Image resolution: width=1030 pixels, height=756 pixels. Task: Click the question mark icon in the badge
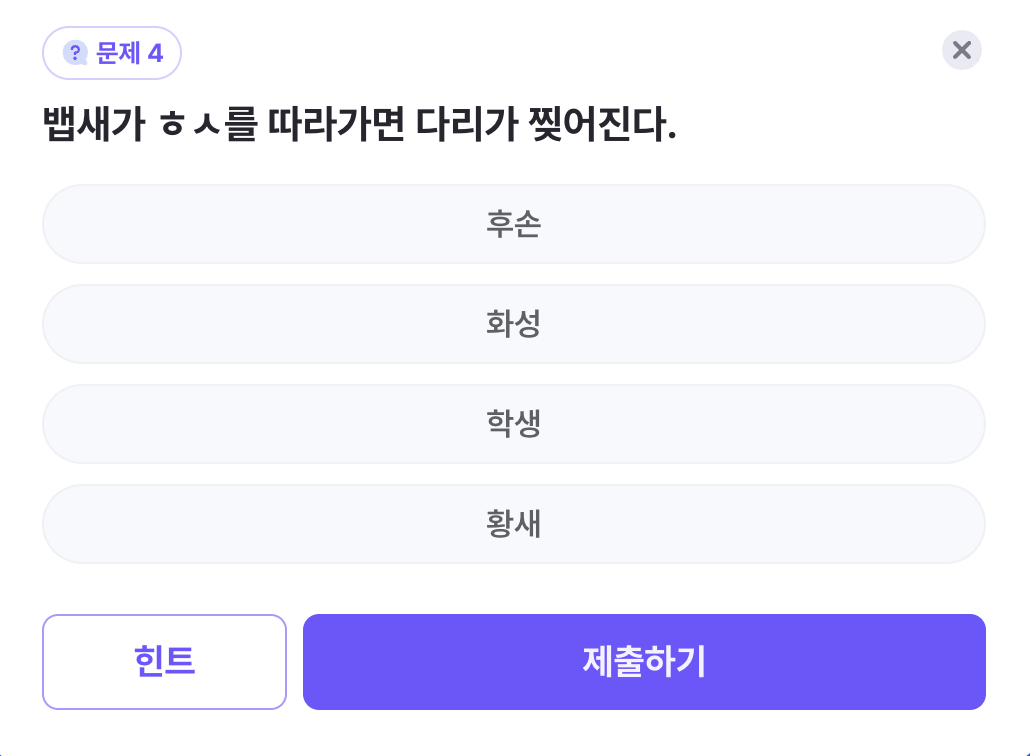click(76, 52)
